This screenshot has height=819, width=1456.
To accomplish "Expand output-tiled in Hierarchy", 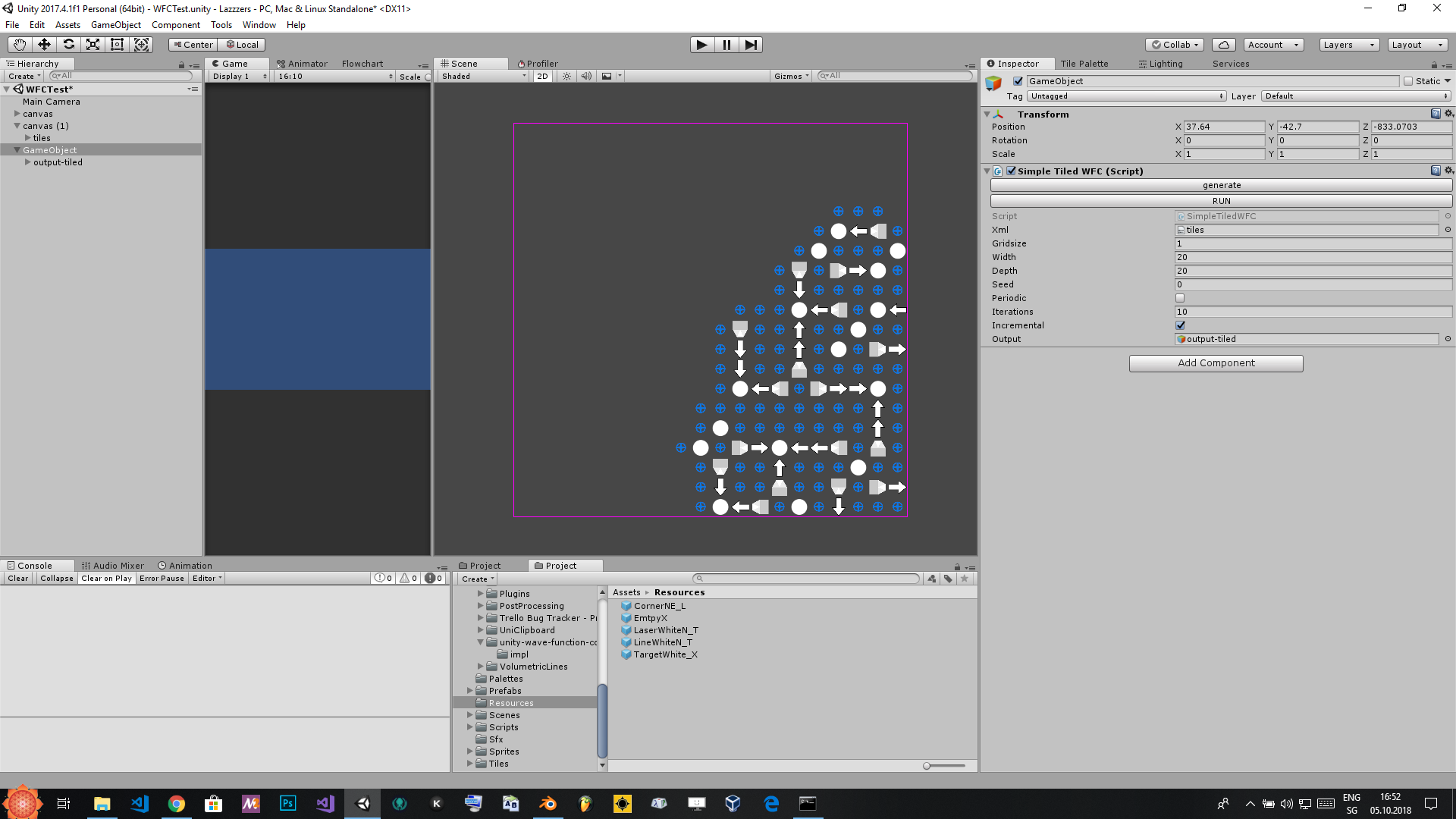I will (x=28, y=162).
